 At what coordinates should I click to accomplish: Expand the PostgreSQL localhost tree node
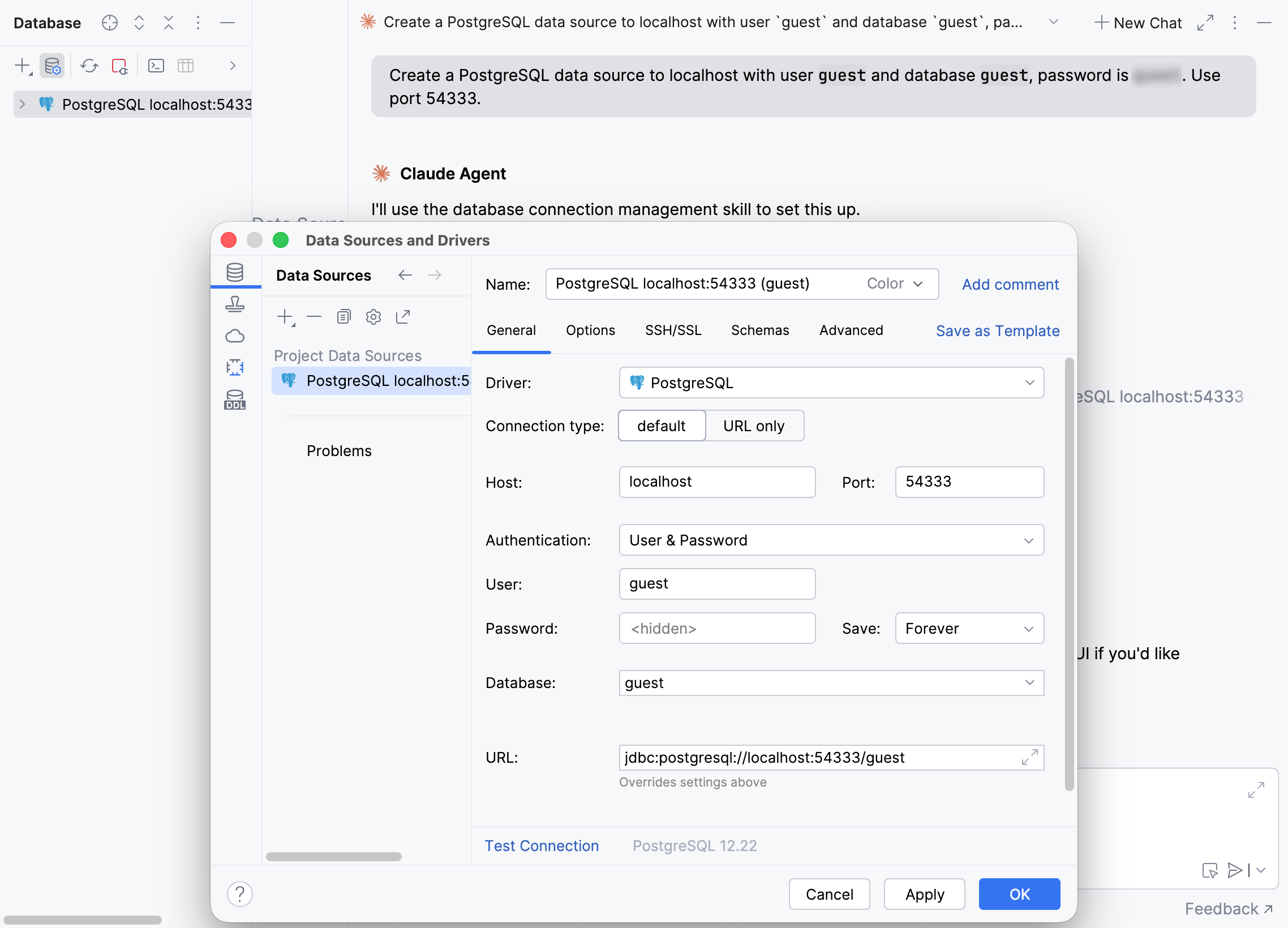(x=22, y=104)
